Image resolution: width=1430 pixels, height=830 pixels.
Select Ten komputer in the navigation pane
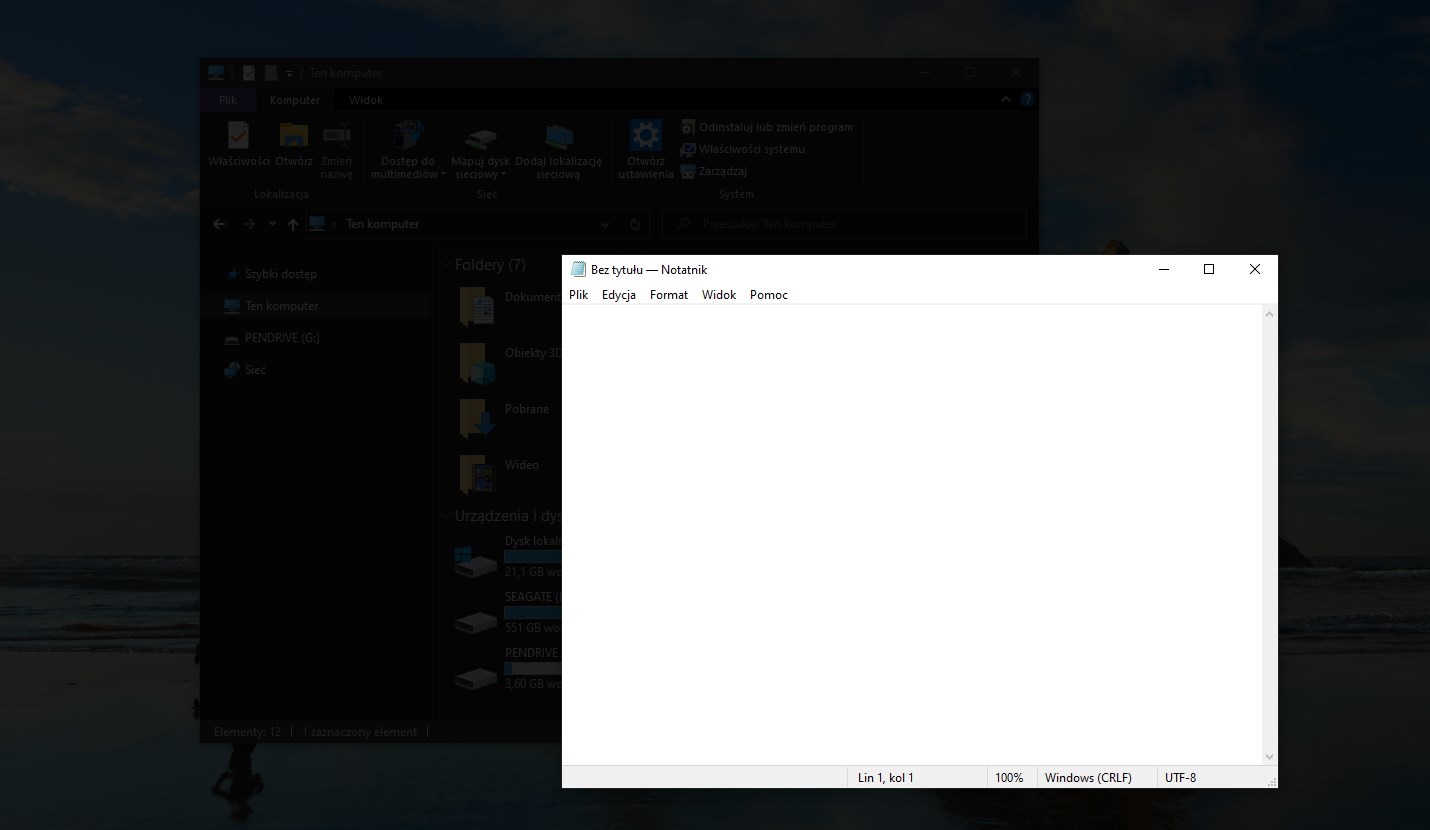[271, 306]
